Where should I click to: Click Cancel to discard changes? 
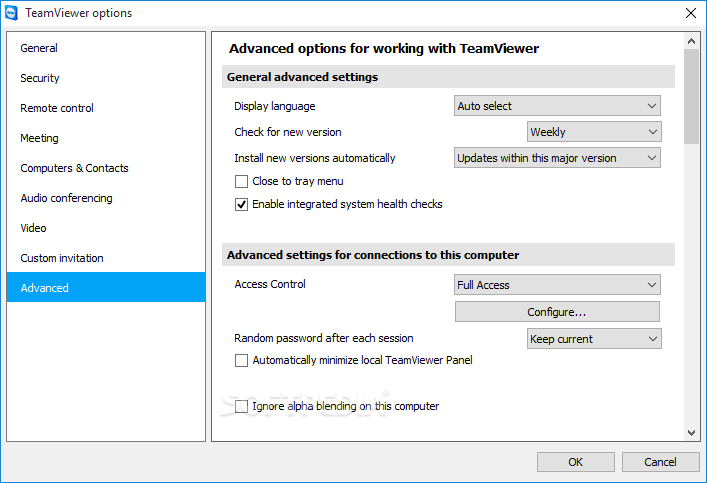[661, 462]
